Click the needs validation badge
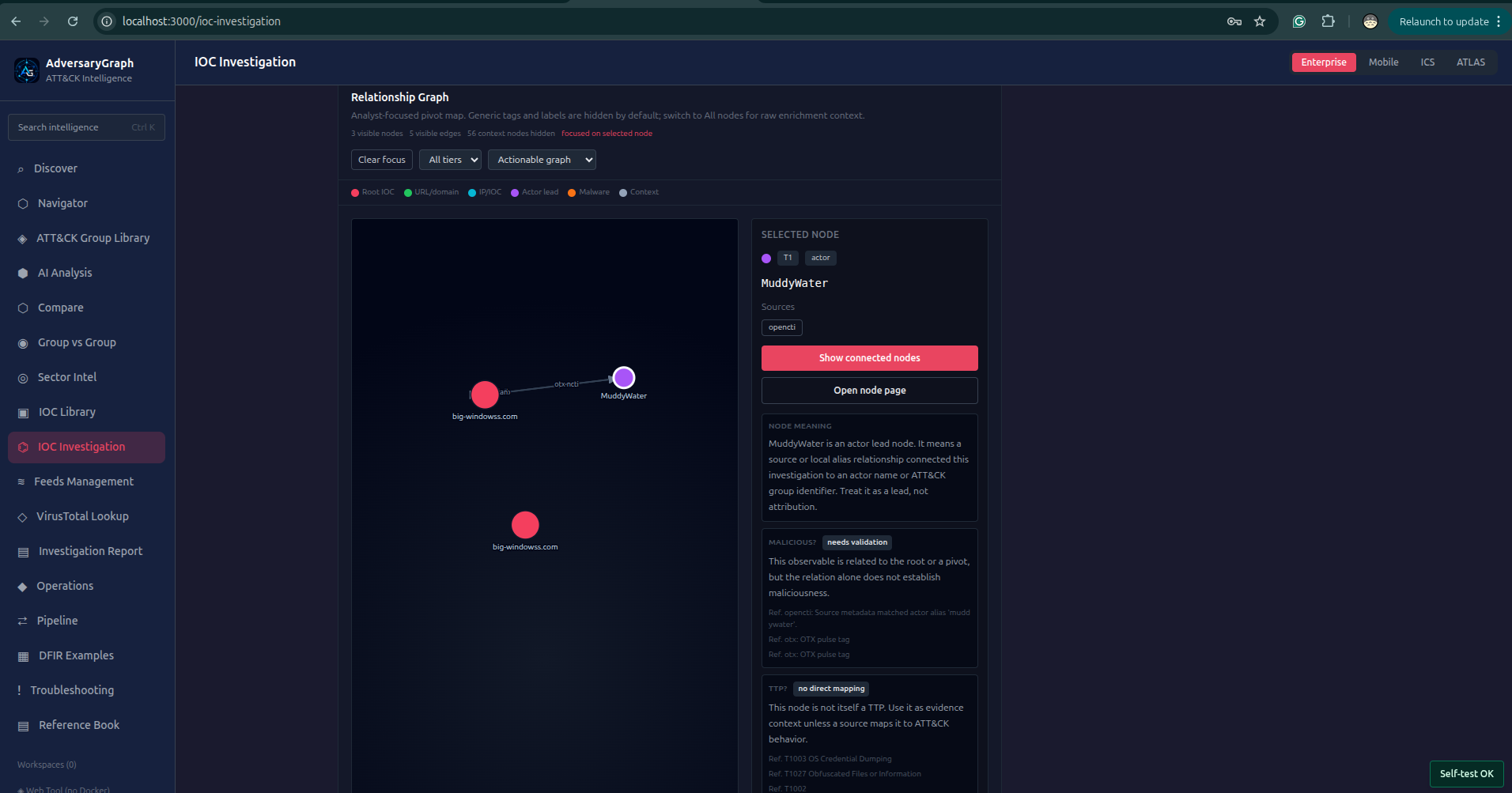This screenshot has width=1512, height=793. coord(857,542)
